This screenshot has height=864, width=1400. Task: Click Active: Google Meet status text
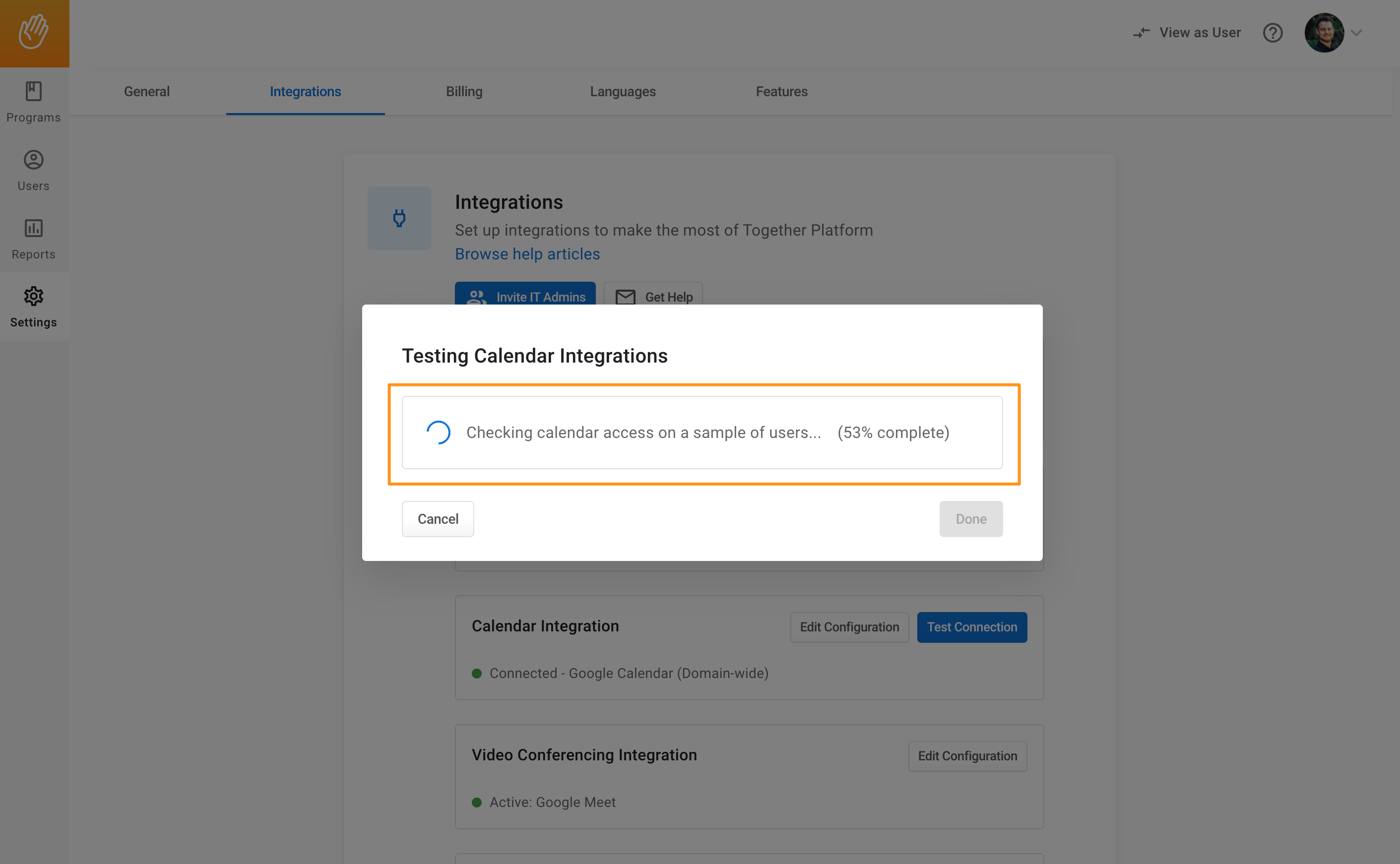pyautogui.click(x=553, y=802)
